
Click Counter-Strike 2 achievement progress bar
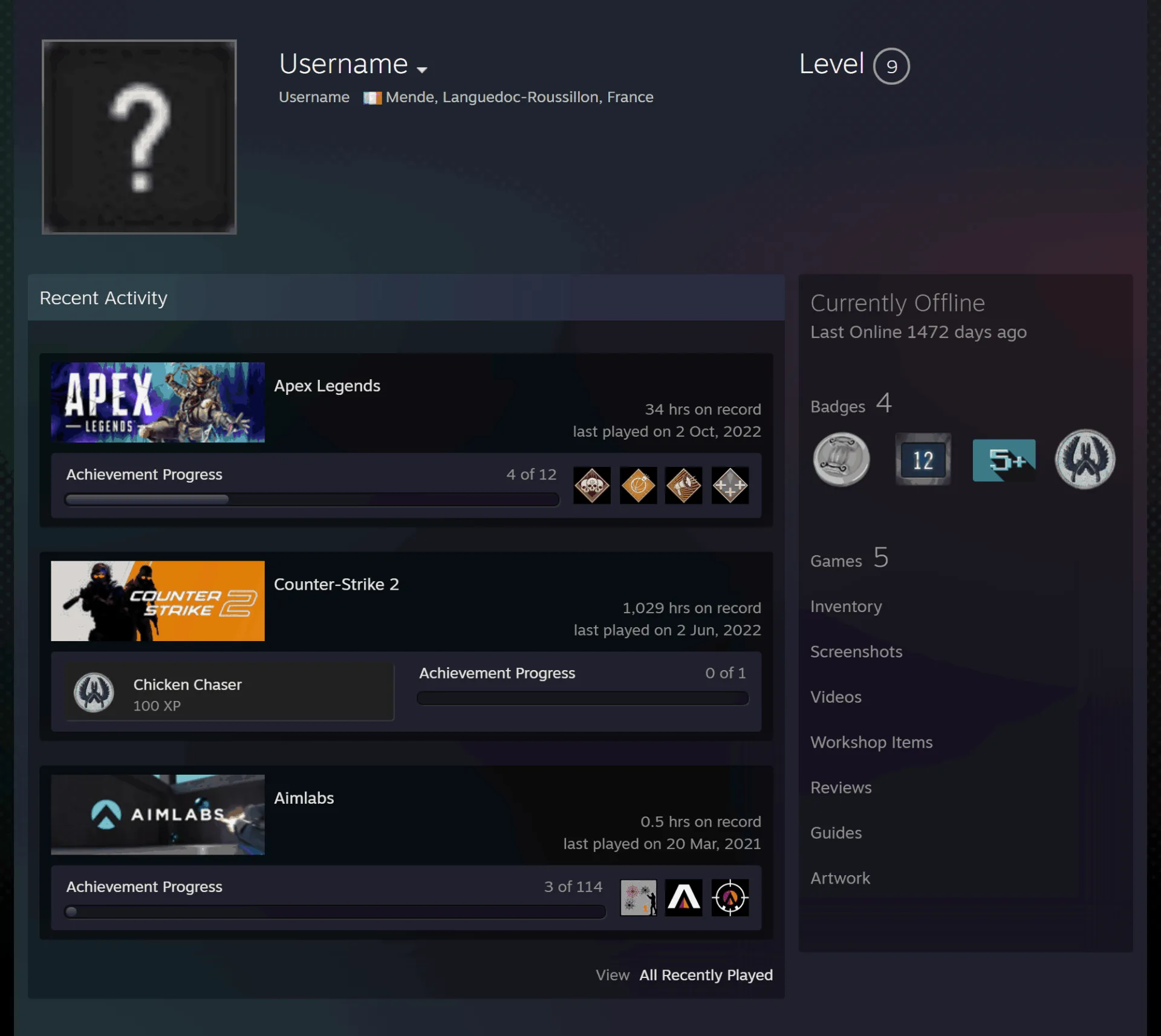pos(583,698)
